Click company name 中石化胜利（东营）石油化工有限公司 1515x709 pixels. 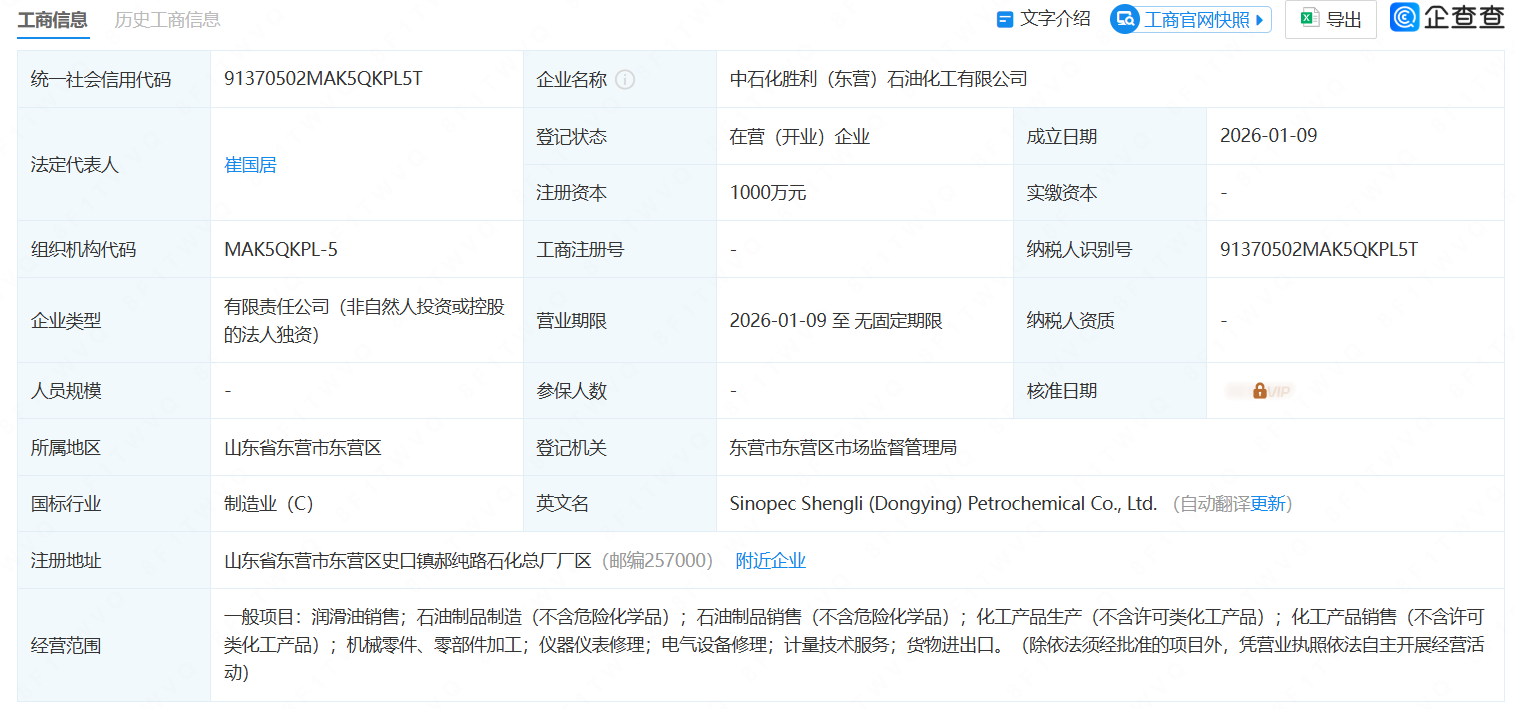point(878,79)
